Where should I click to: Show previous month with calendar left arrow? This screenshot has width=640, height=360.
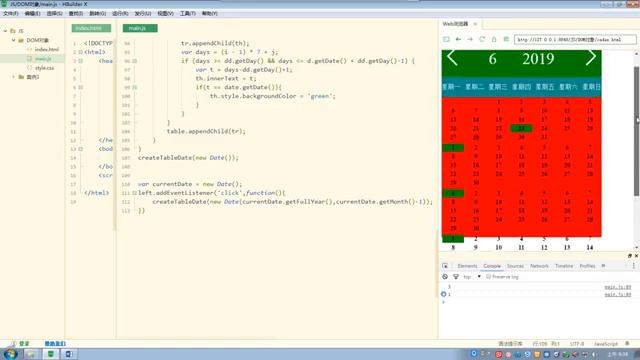pos(452,58)
